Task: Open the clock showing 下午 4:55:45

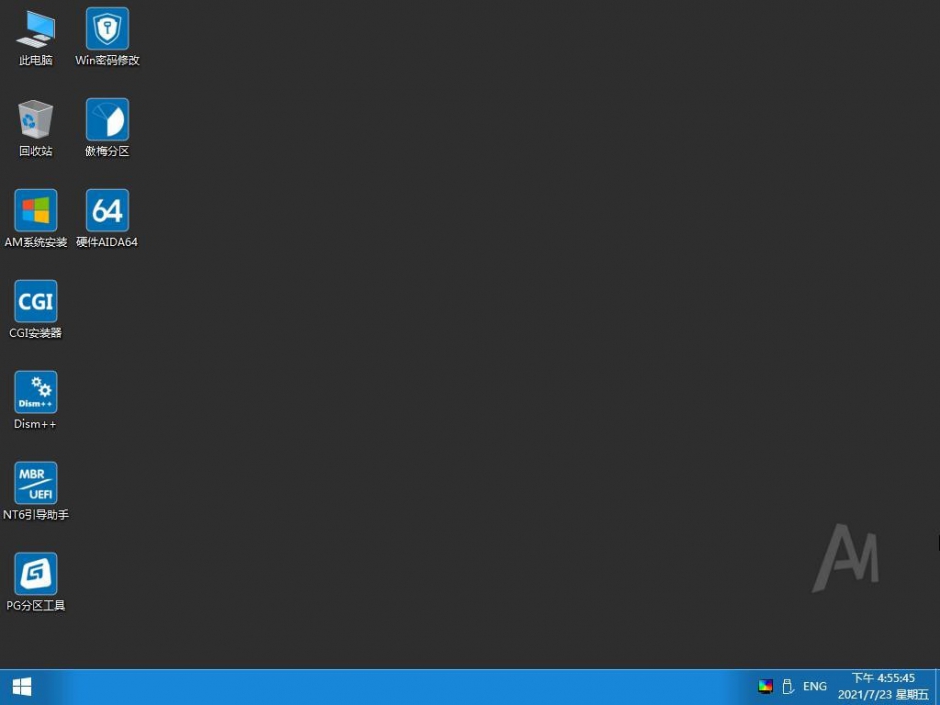Action: coord(883,686)
